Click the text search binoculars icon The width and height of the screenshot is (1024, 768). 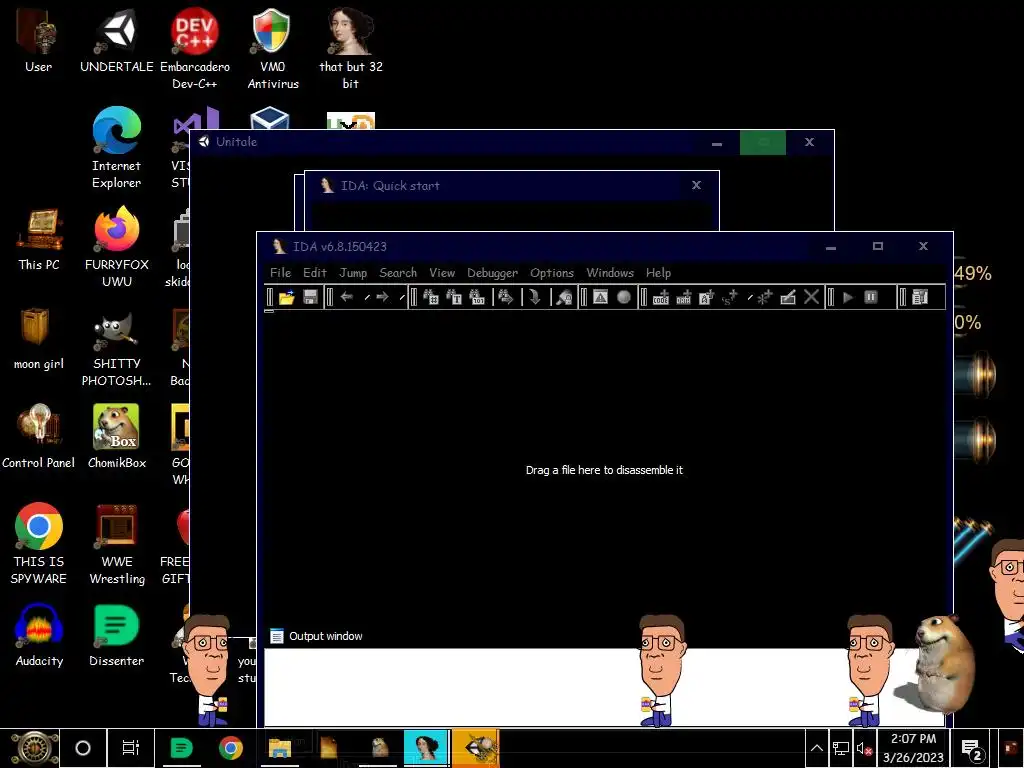[454, 298]
